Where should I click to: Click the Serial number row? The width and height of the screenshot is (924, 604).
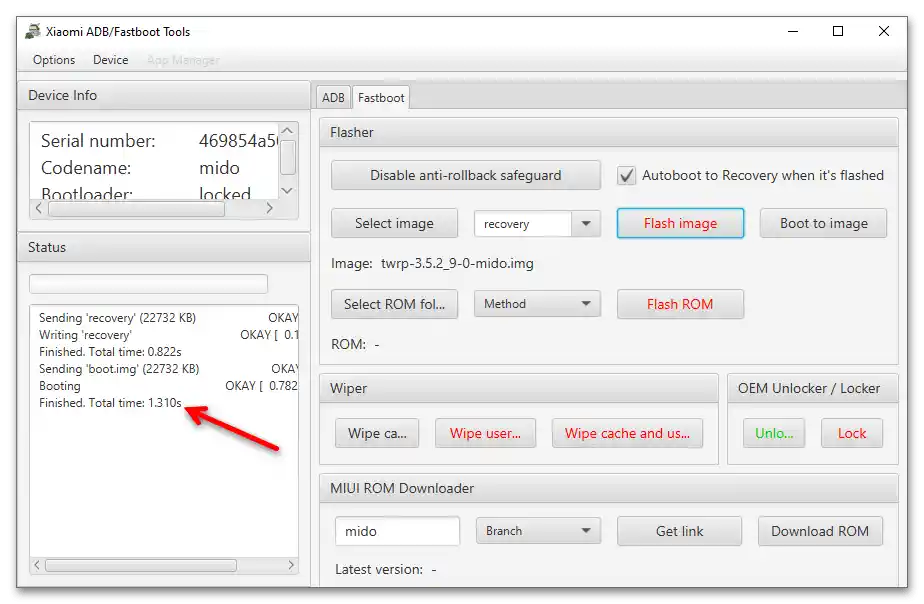(x=159, y=141)
